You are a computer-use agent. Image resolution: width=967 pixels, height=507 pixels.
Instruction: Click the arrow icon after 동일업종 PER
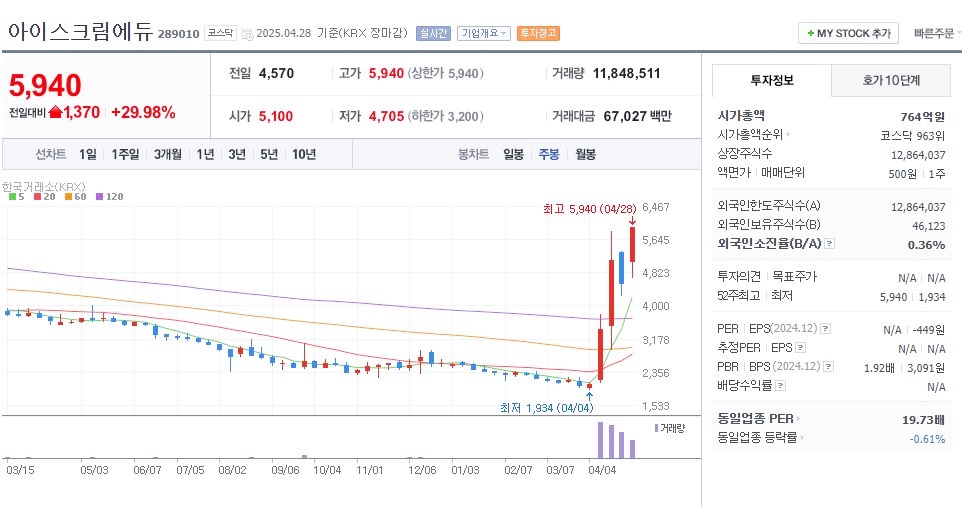[x=799, y=419]
